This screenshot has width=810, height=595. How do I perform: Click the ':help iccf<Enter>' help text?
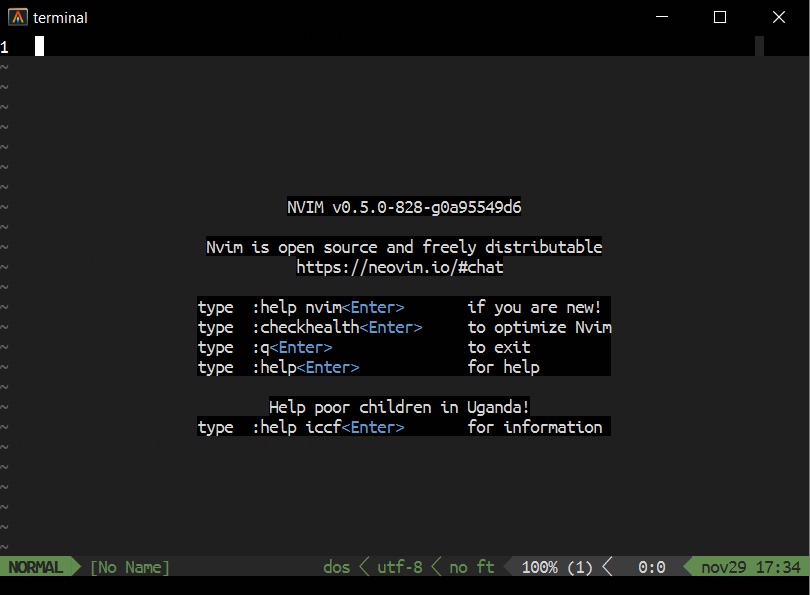coord(335,427)
